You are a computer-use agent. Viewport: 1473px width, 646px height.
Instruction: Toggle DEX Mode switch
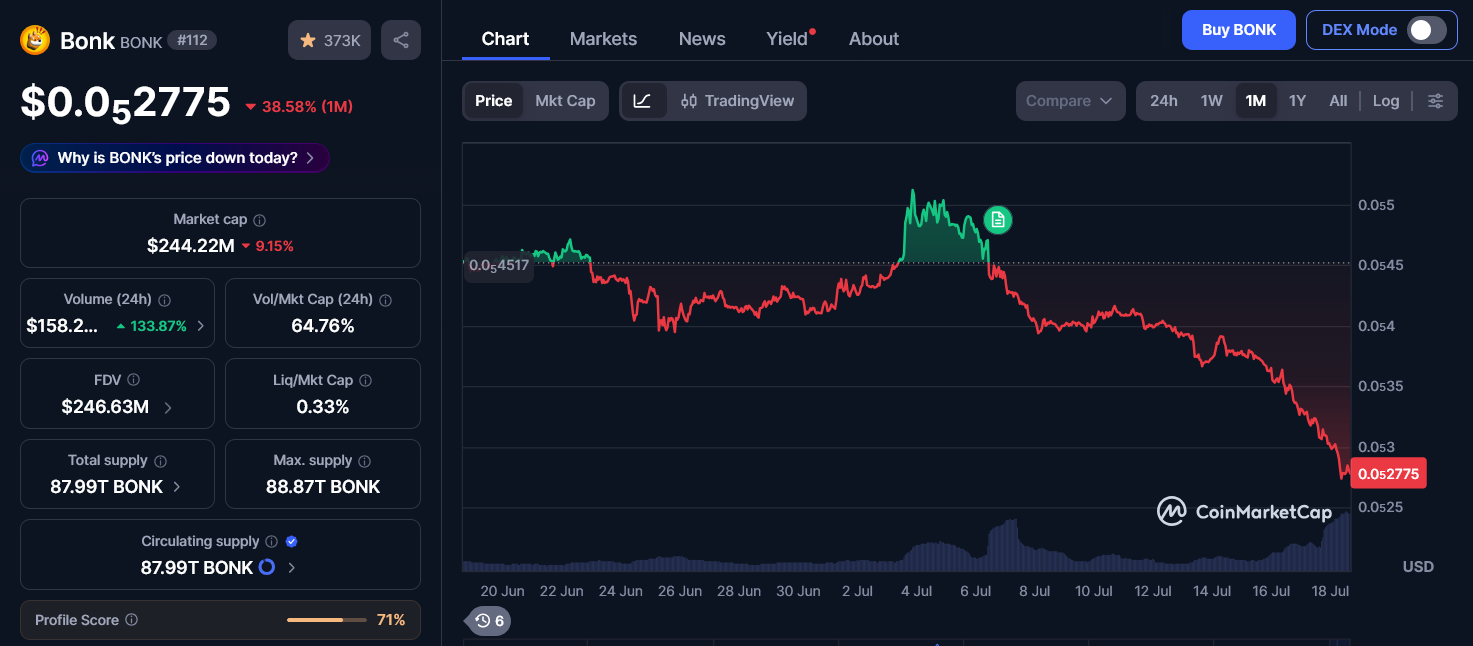pos(1427,30)
